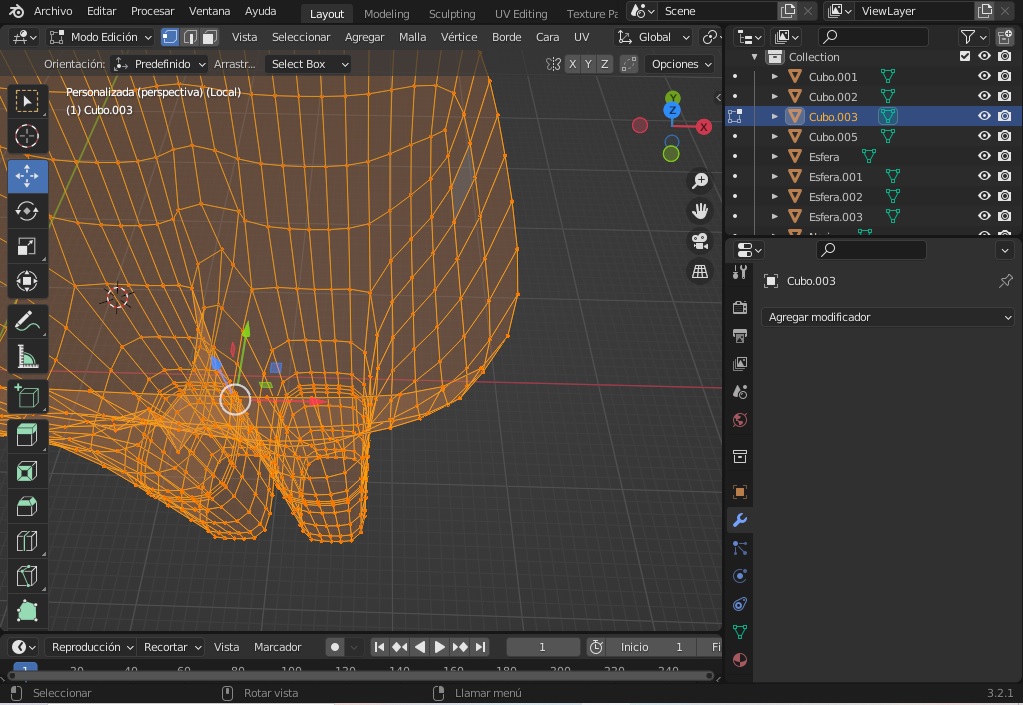Viewport: 1023px width, 705px height.
Task: Open the Opciones button in viewport header
Action: click(x=681, y=64)
